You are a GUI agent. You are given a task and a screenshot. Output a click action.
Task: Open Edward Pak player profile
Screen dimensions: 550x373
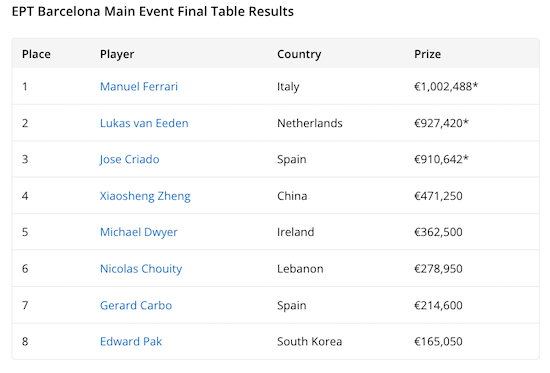click(131, 341)
